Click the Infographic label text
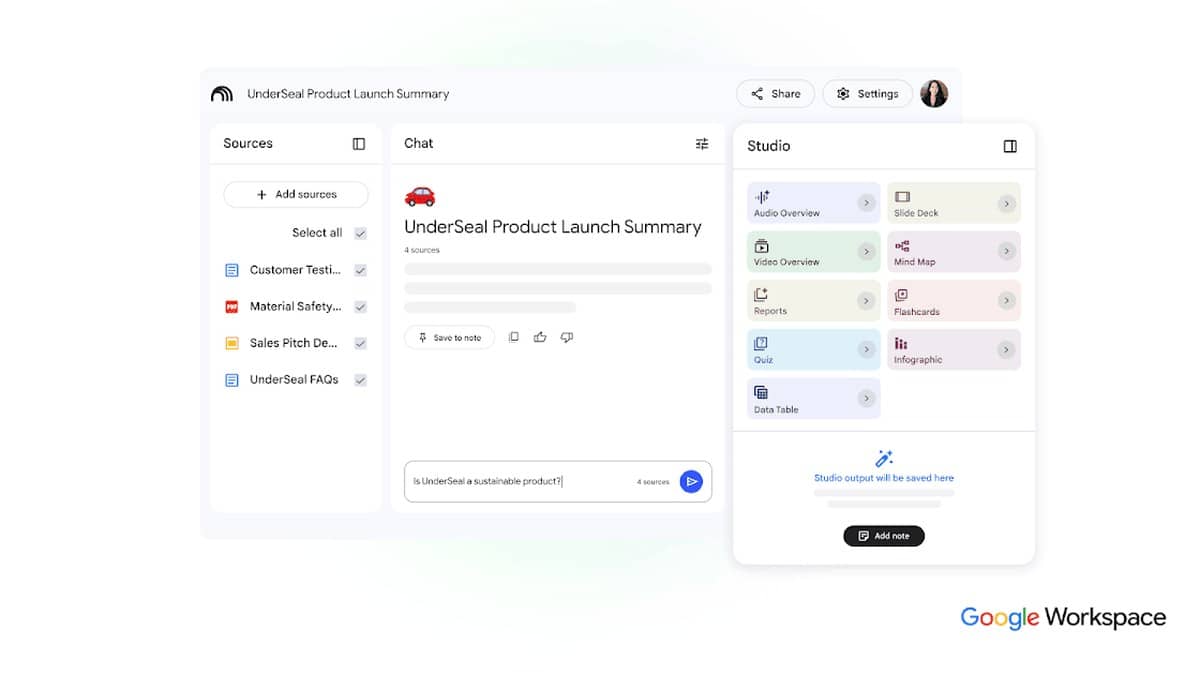This screenshot has height=675, width=1200. click(x=918, y=360)
